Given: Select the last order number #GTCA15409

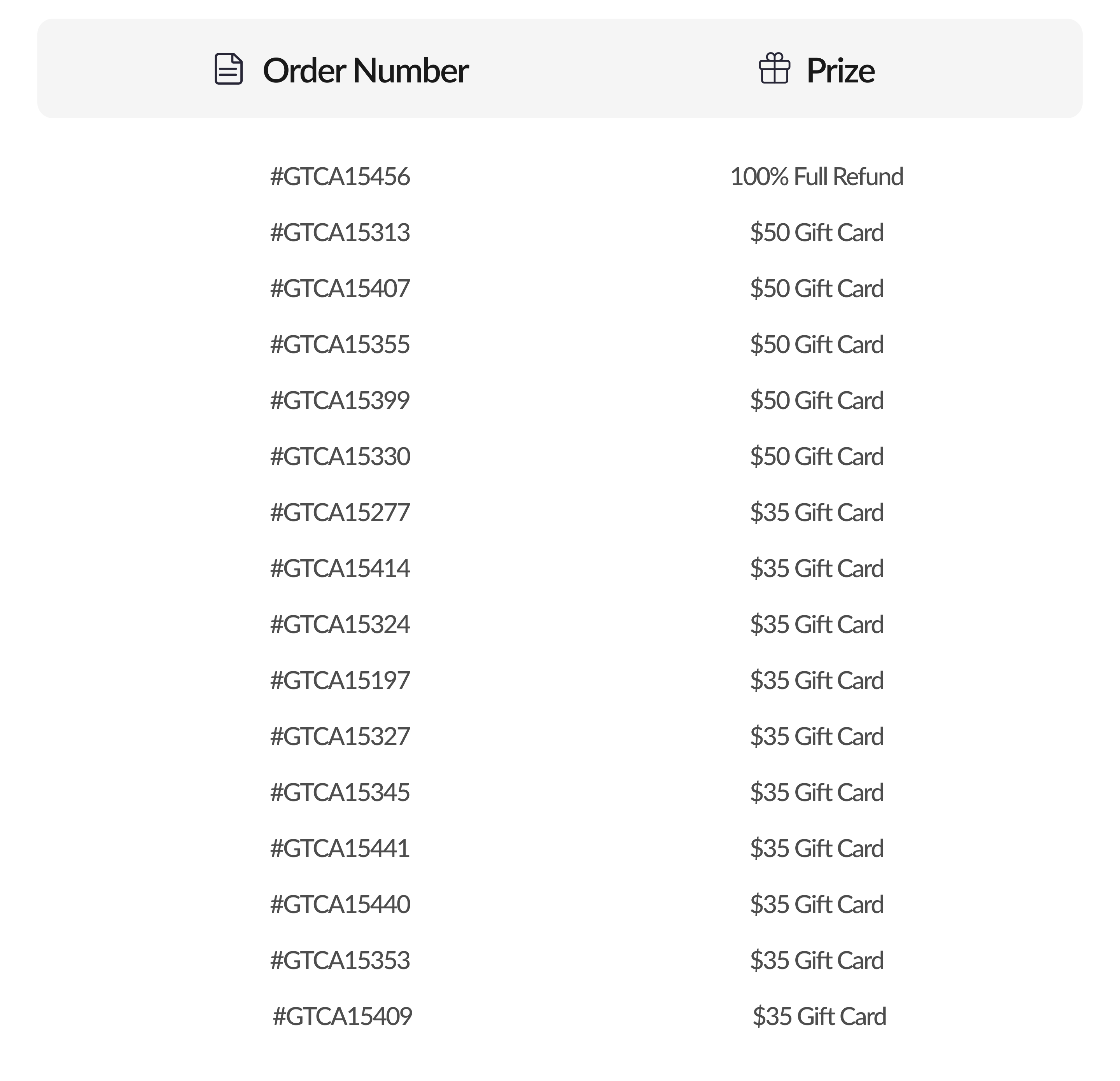Looking at the screenshot, I should 342,1016.
